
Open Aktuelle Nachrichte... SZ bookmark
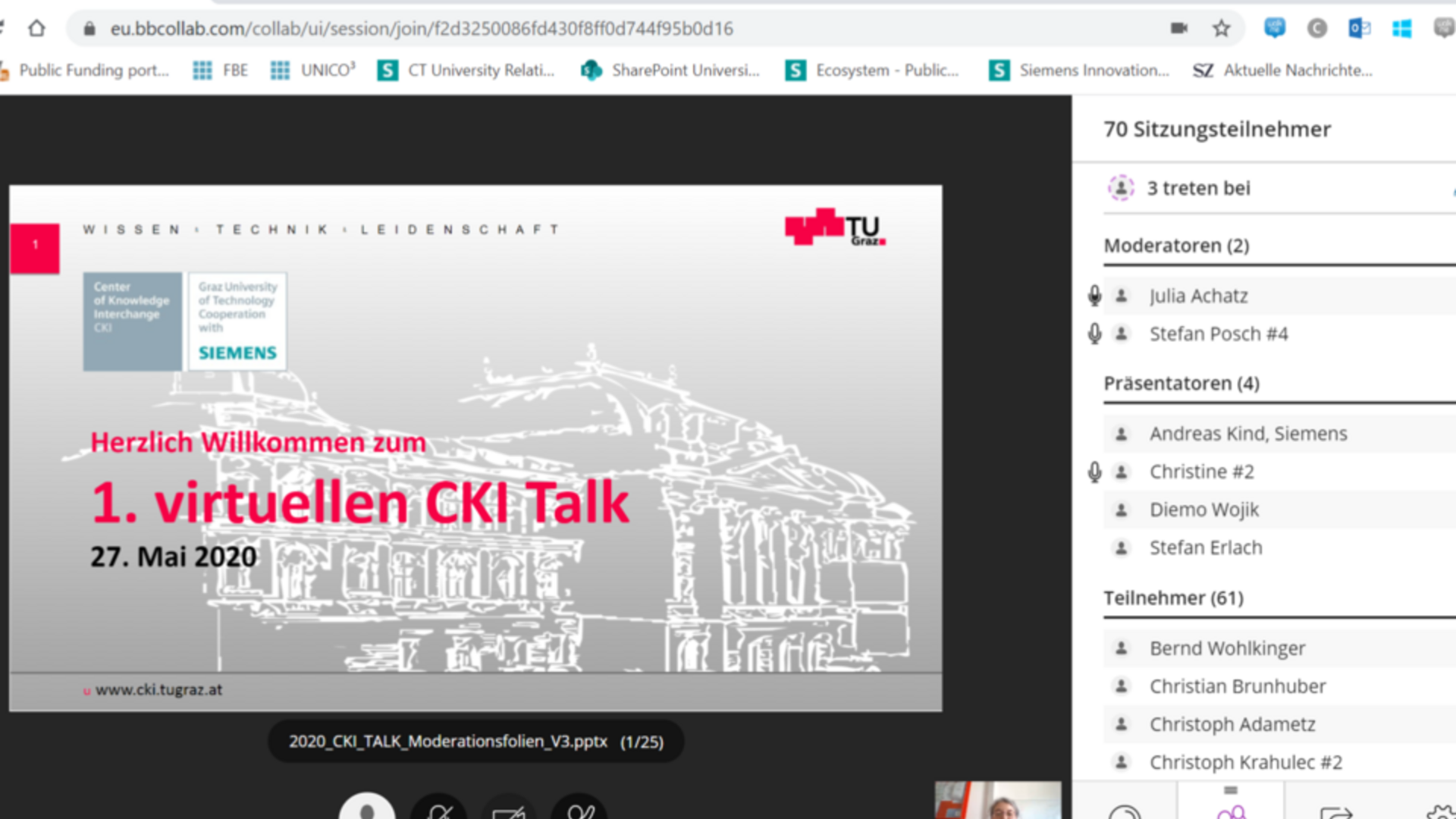click(1282, 71)
